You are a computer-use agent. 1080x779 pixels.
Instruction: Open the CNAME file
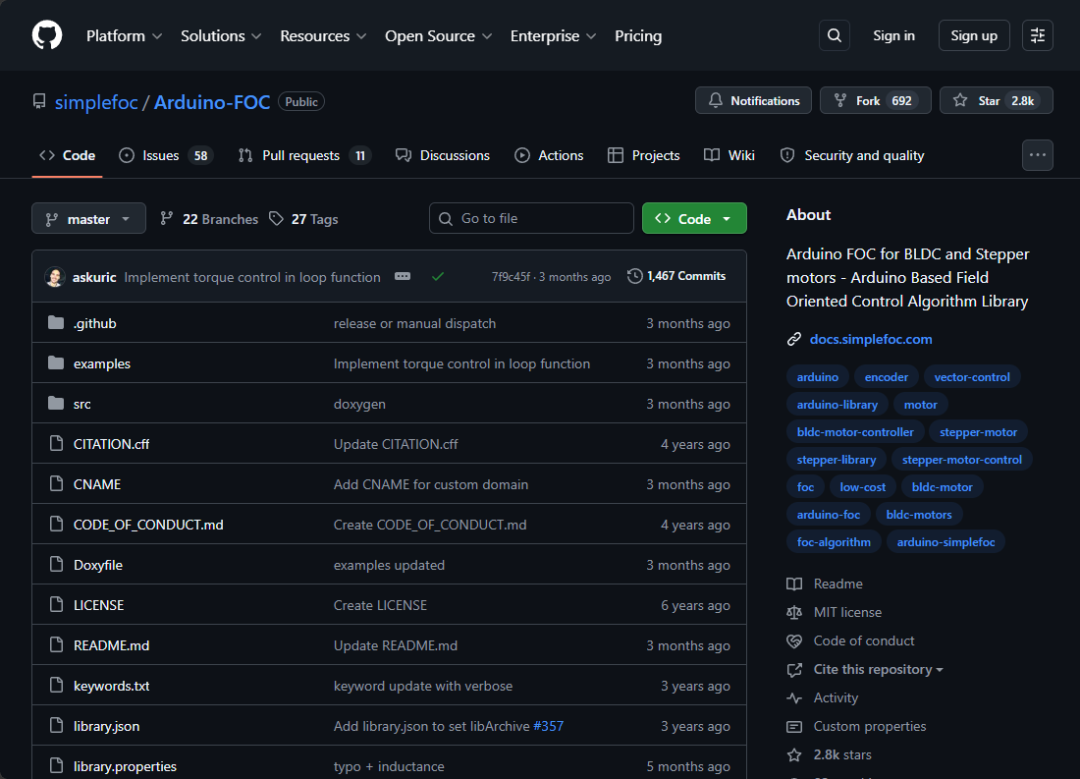click(x=97, y=484)
